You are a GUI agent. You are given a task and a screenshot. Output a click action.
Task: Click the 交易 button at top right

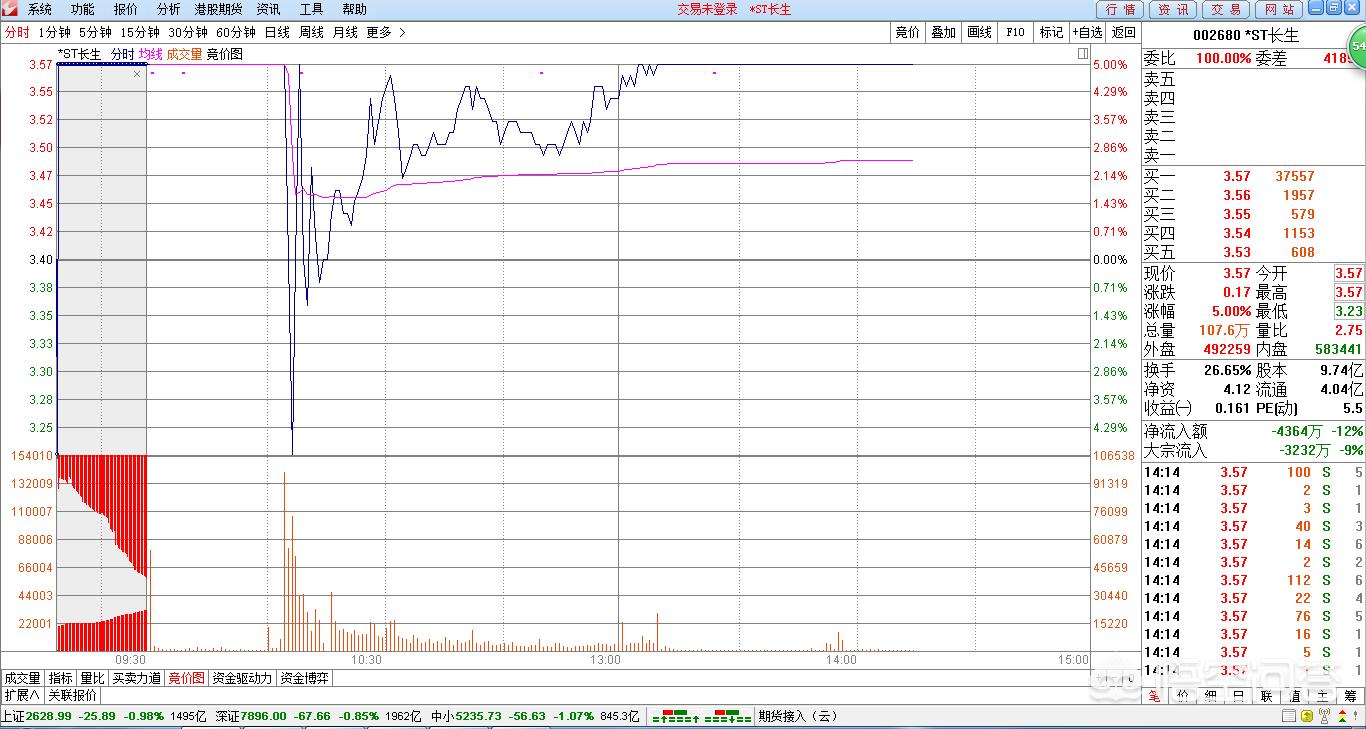[1225, 9]
